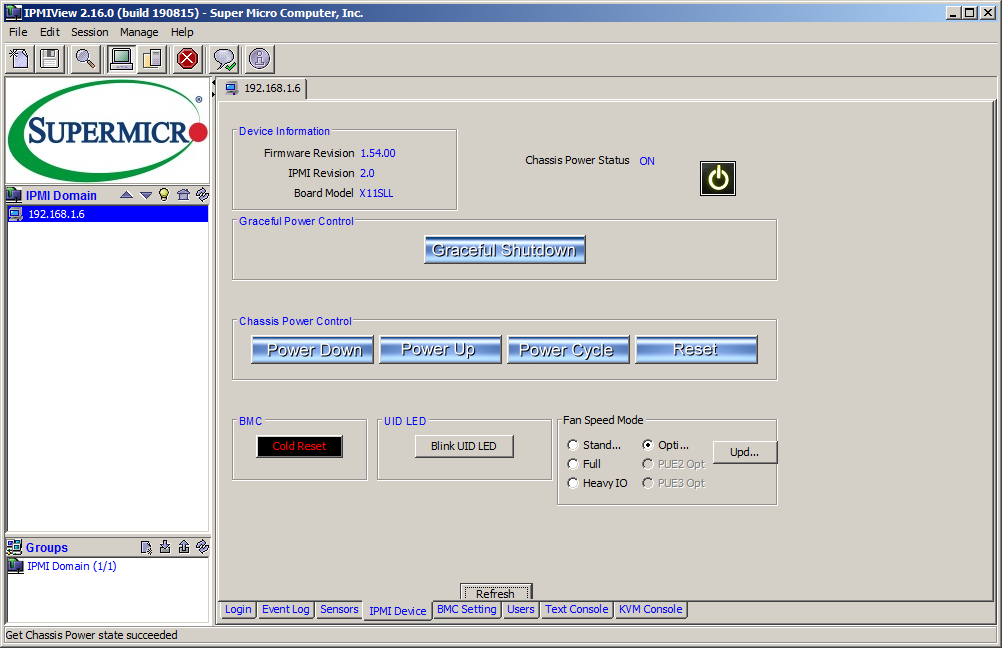The width and height of the screenshot is (1002, 648).
Task: Choose the Standard fan speed radio button
Action: tap(573, 445)
